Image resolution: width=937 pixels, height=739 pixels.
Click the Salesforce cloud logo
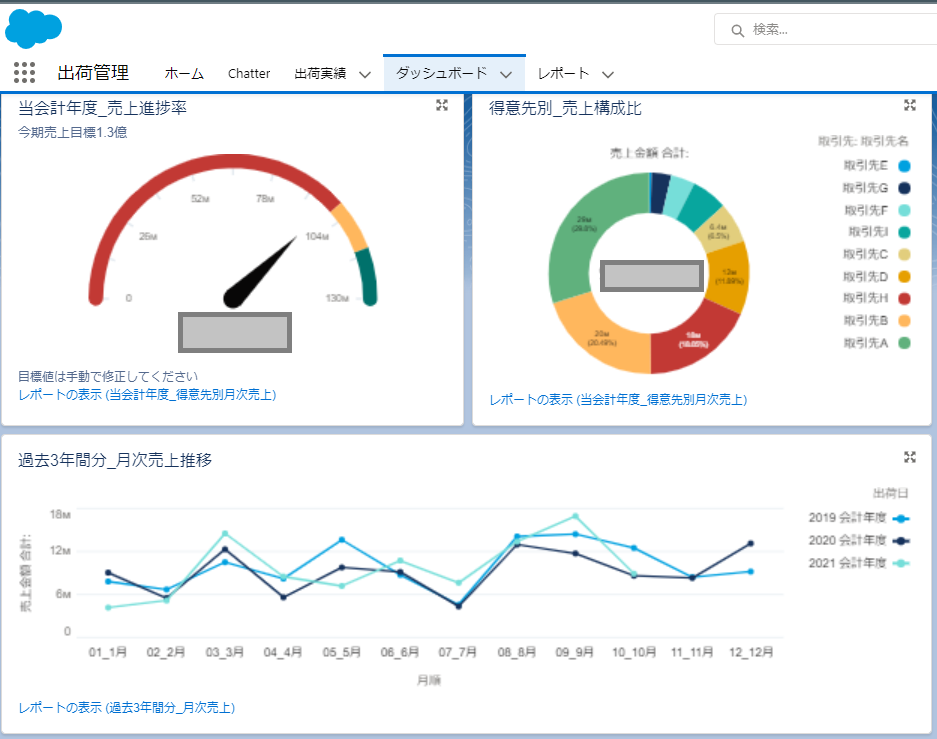(x=33, y=28)
